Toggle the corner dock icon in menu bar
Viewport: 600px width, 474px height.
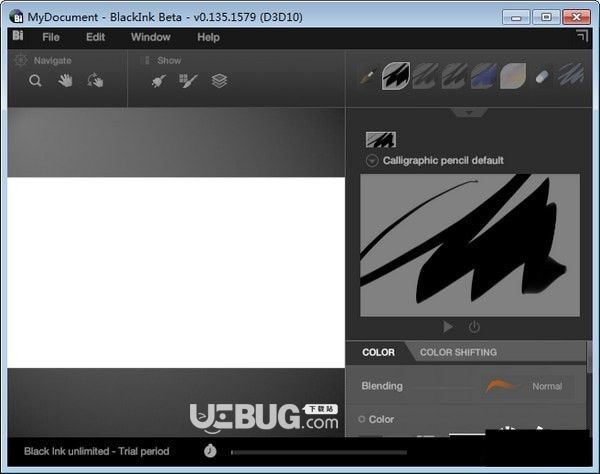(x=582, y=36)
